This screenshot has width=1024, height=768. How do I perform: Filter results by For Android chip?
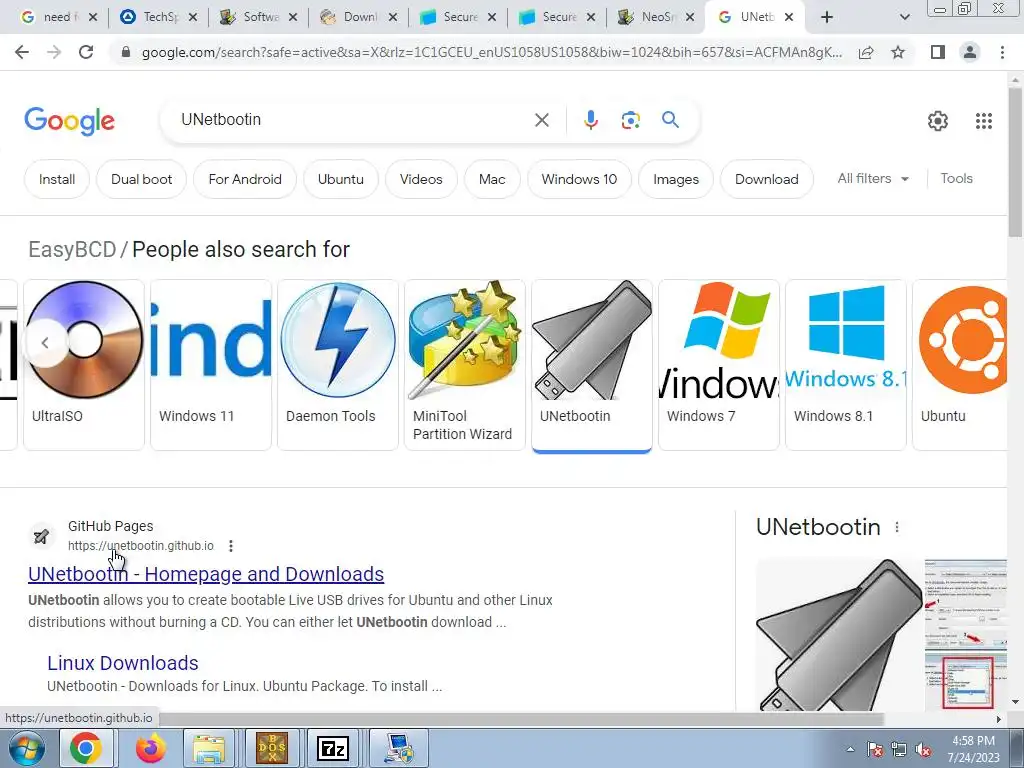point(245,179)
